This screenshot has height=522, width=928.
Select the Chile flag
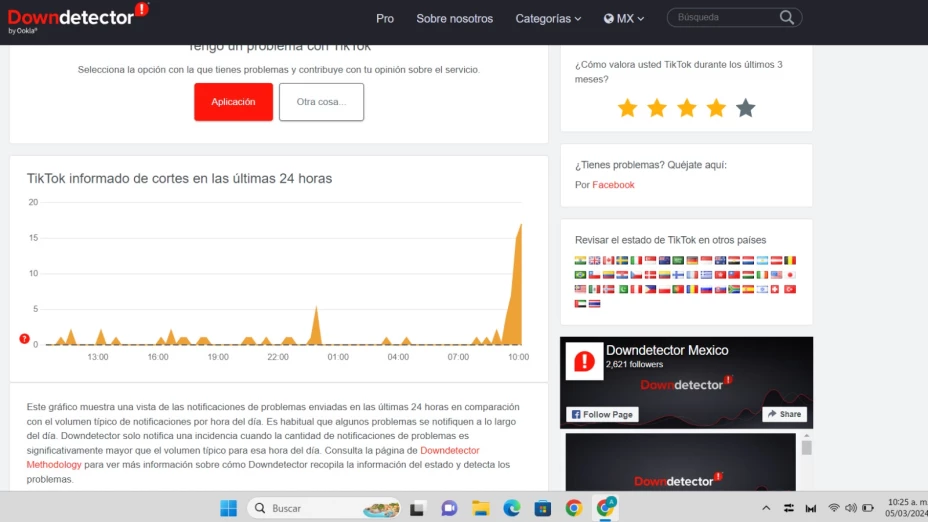(x=595, y=275)
